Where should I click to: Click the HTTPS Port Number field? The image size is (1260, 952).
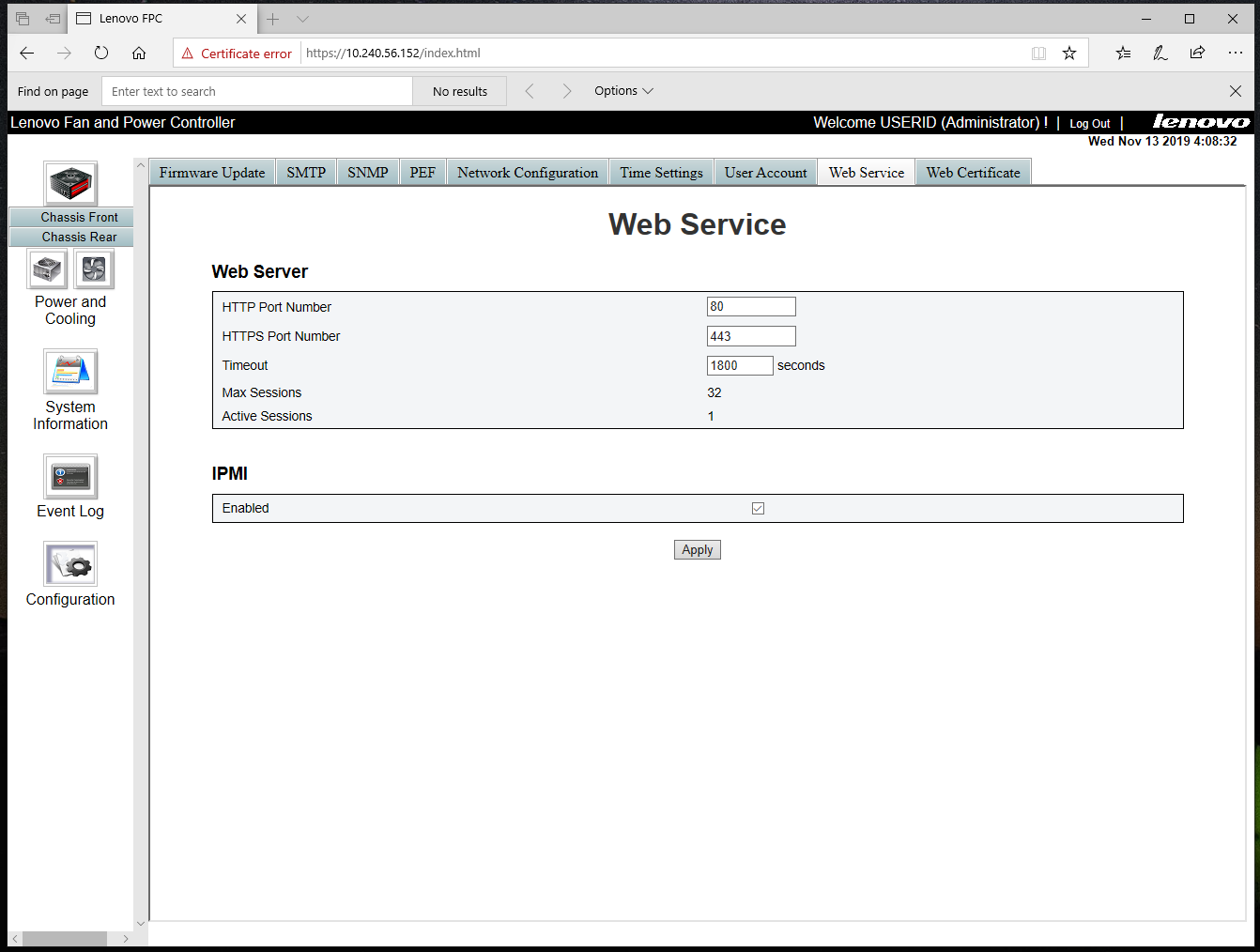(750, 336)
